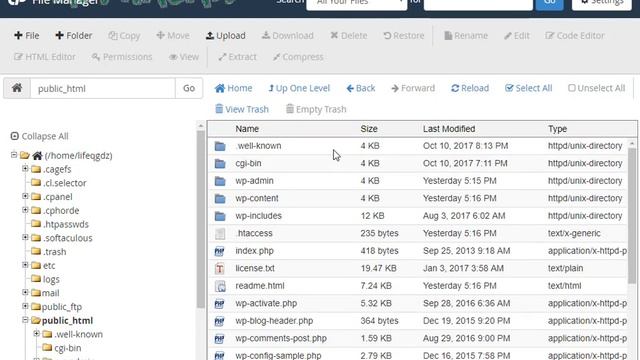This screenshot has width=640, height=360.
Task: Click the Forward navigation link
Action: point(413,88)
